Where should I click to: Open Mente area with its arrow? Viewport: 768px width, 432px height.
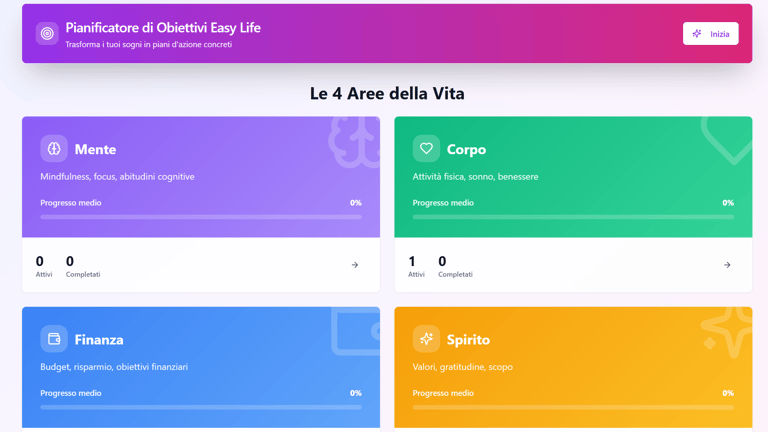point(355,265)
